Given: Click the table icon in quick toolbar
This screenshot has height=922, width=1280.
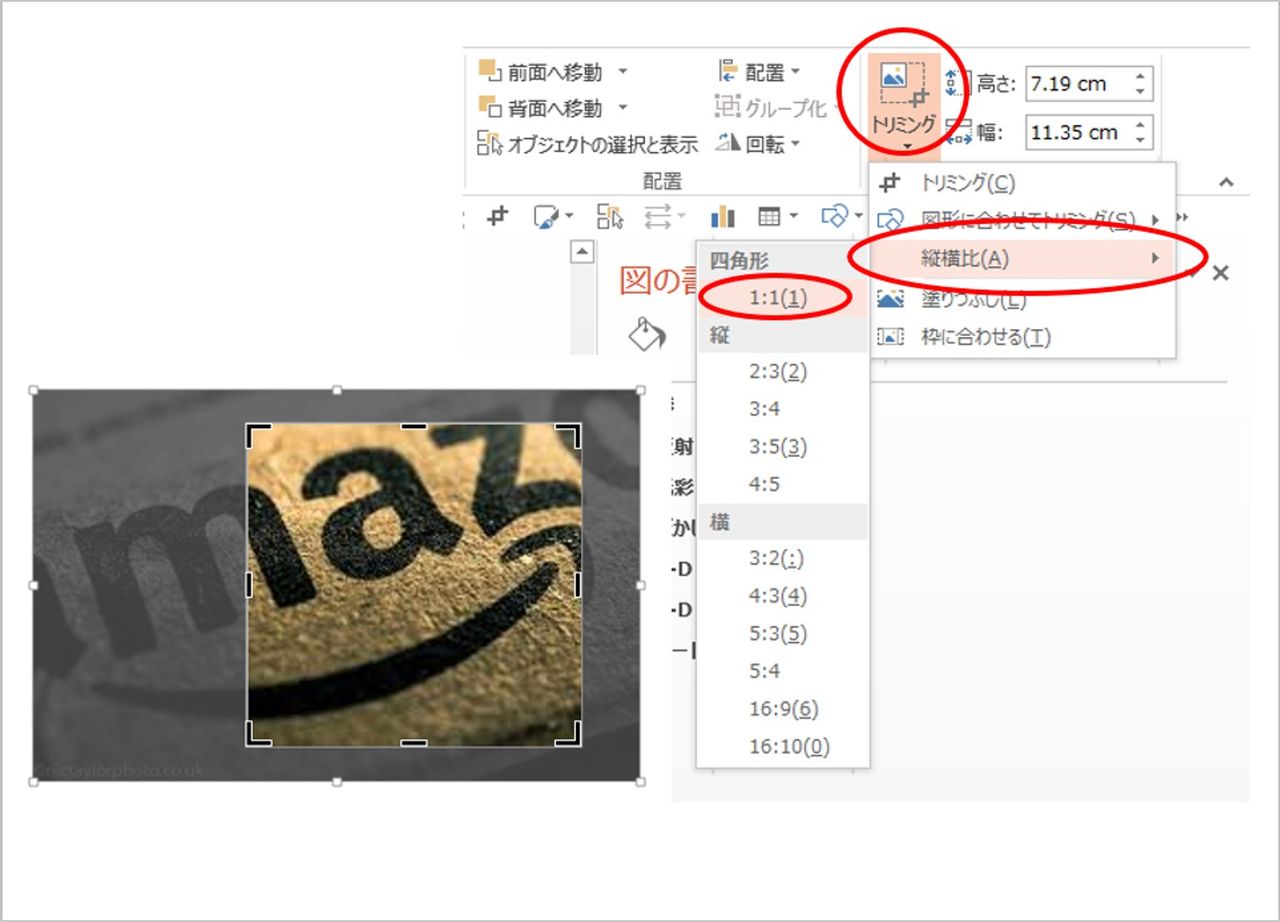Looking at the screenshot, I should click(x=769, y=216).
